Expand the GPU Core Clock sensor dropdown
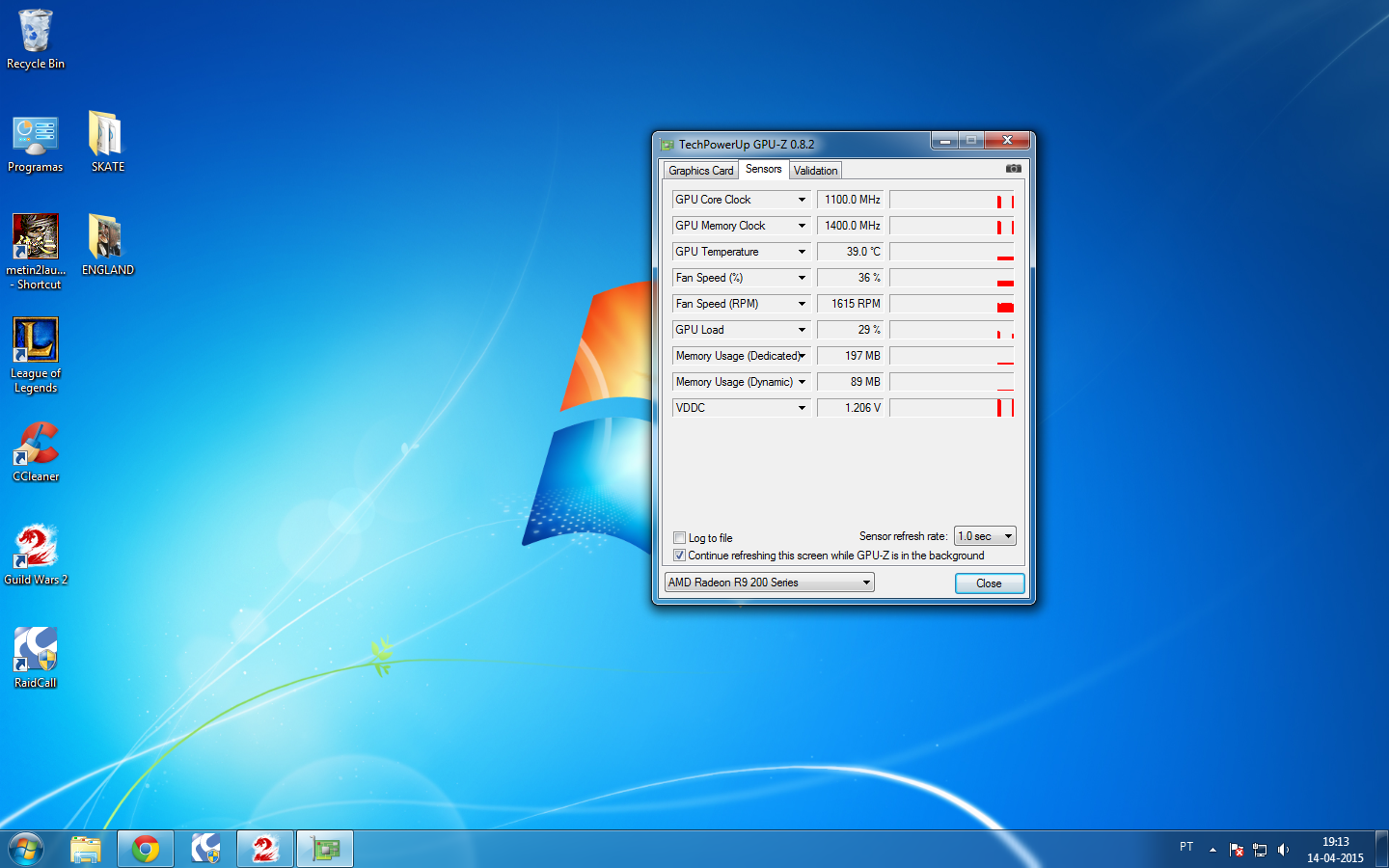The height and width of the screenshot is (868, 1389). point(802,200)
